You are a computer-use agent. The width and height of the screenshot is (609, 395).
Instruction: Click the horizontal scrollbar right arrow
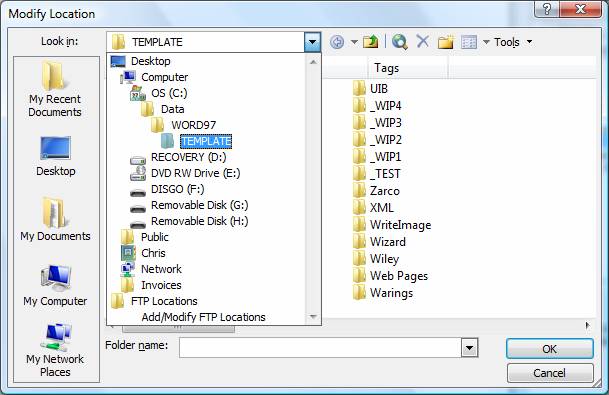click(x=588, y=326)
